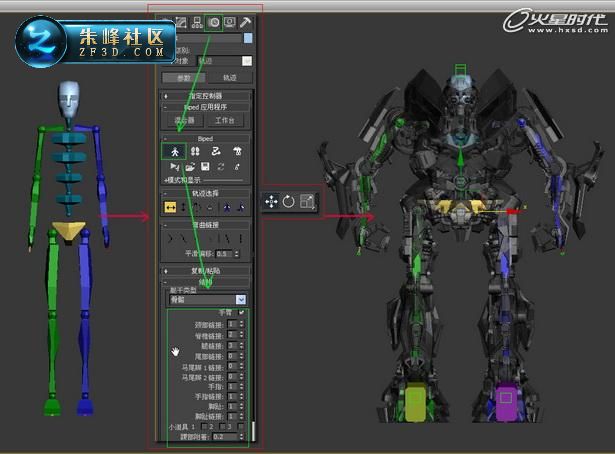This screenshot has height=454, width=615.
Task: Expand the 模式和显示 section
Action: click(x=183, y=180)
